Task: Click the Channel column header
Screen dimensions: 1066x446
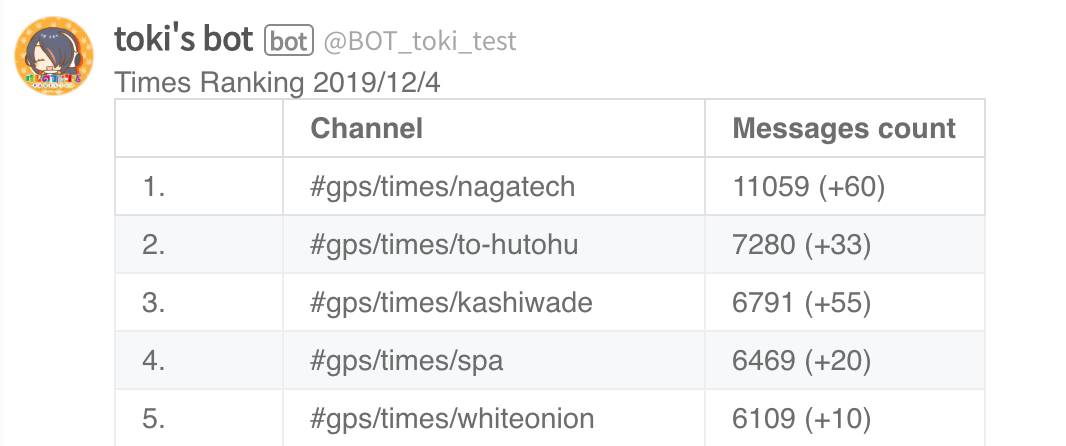Action: 366,128
